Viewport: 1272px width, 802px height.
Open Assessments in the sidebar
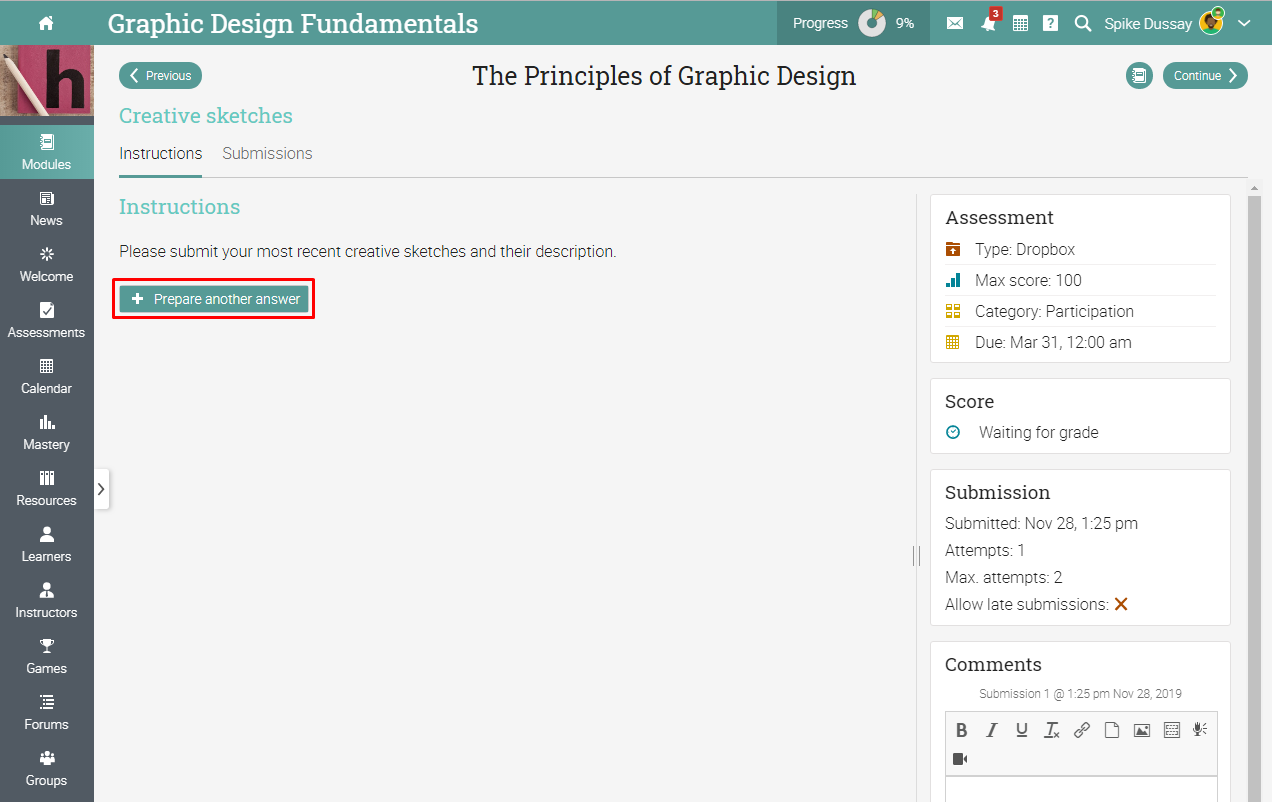click(47, 320)
